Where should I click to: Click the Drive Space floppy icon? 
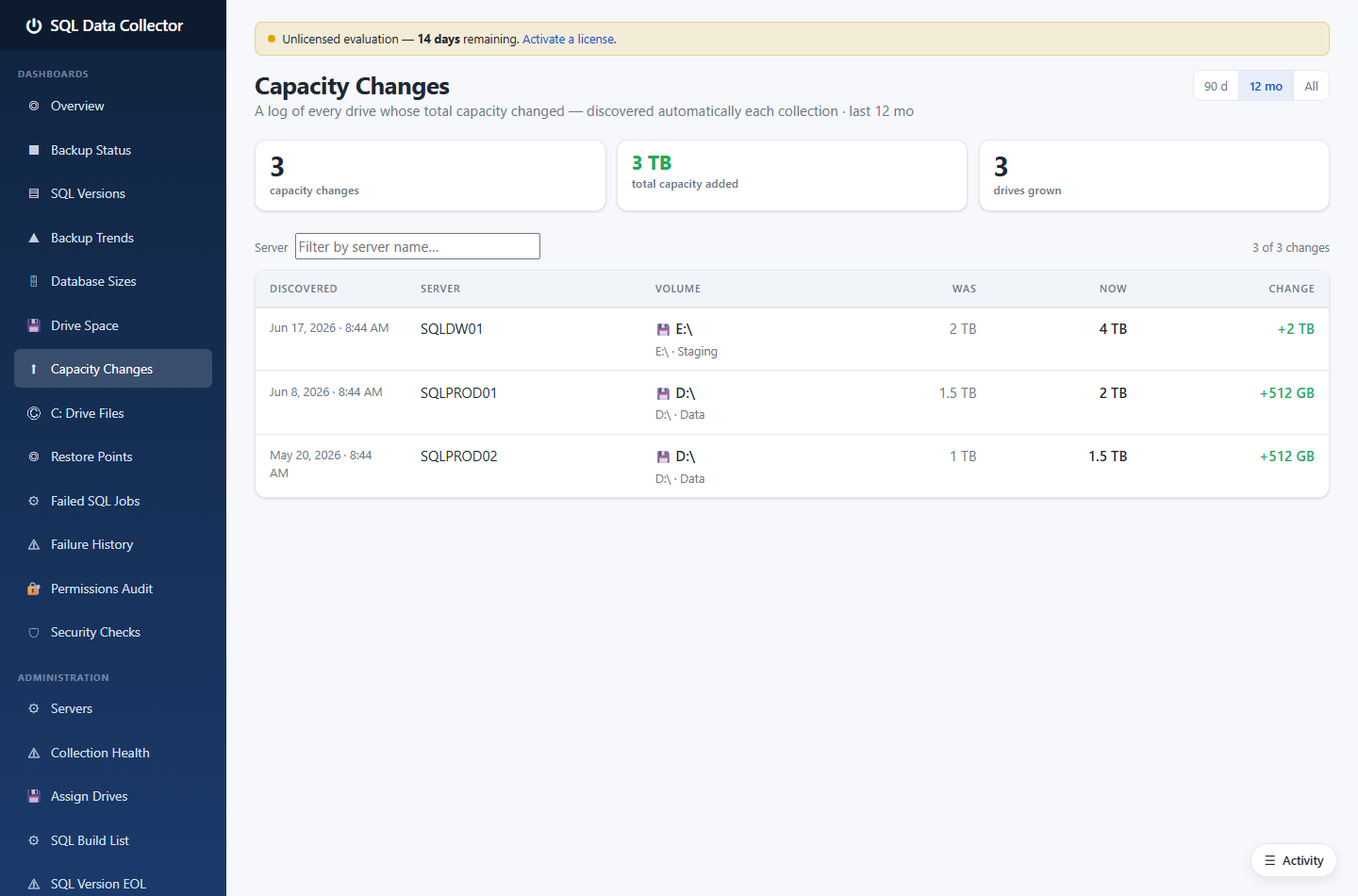coord(34,325)
